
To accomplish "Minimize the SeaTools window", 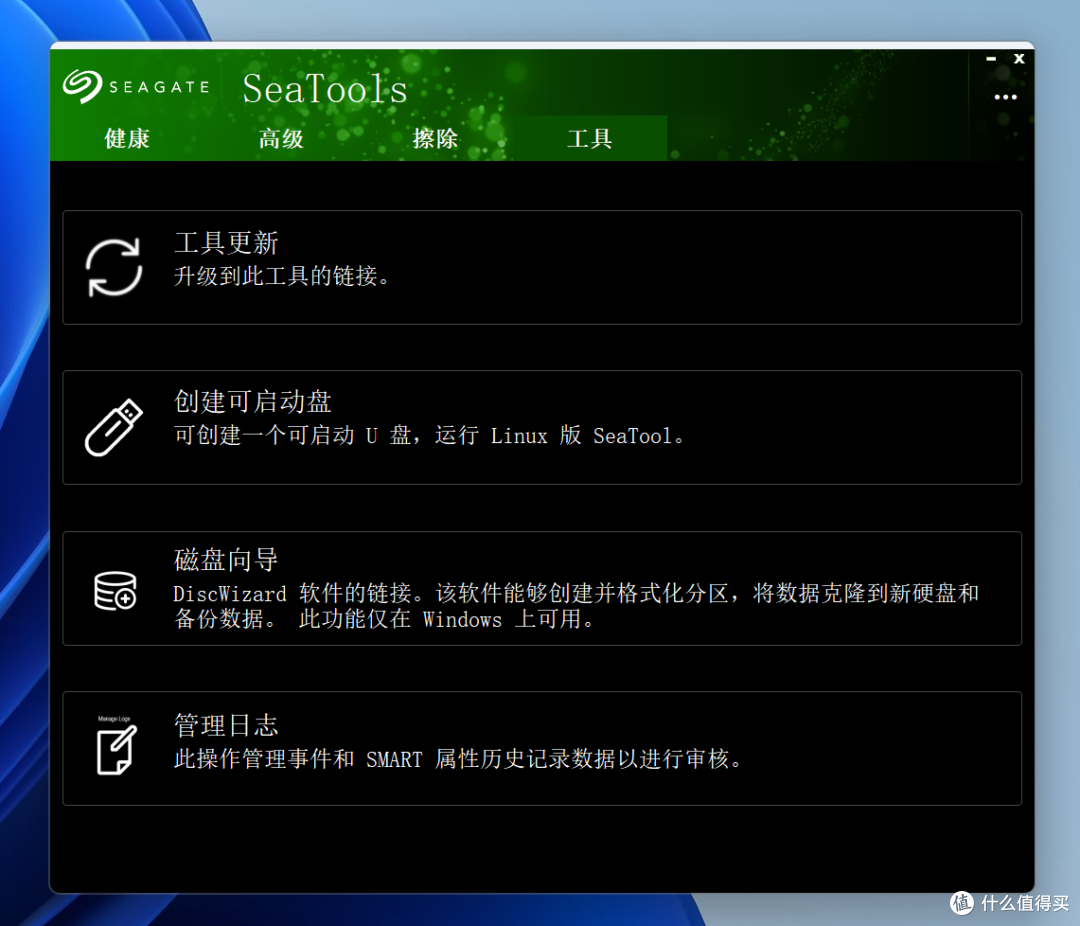I will pyautogui.click(x=990, y=59).
